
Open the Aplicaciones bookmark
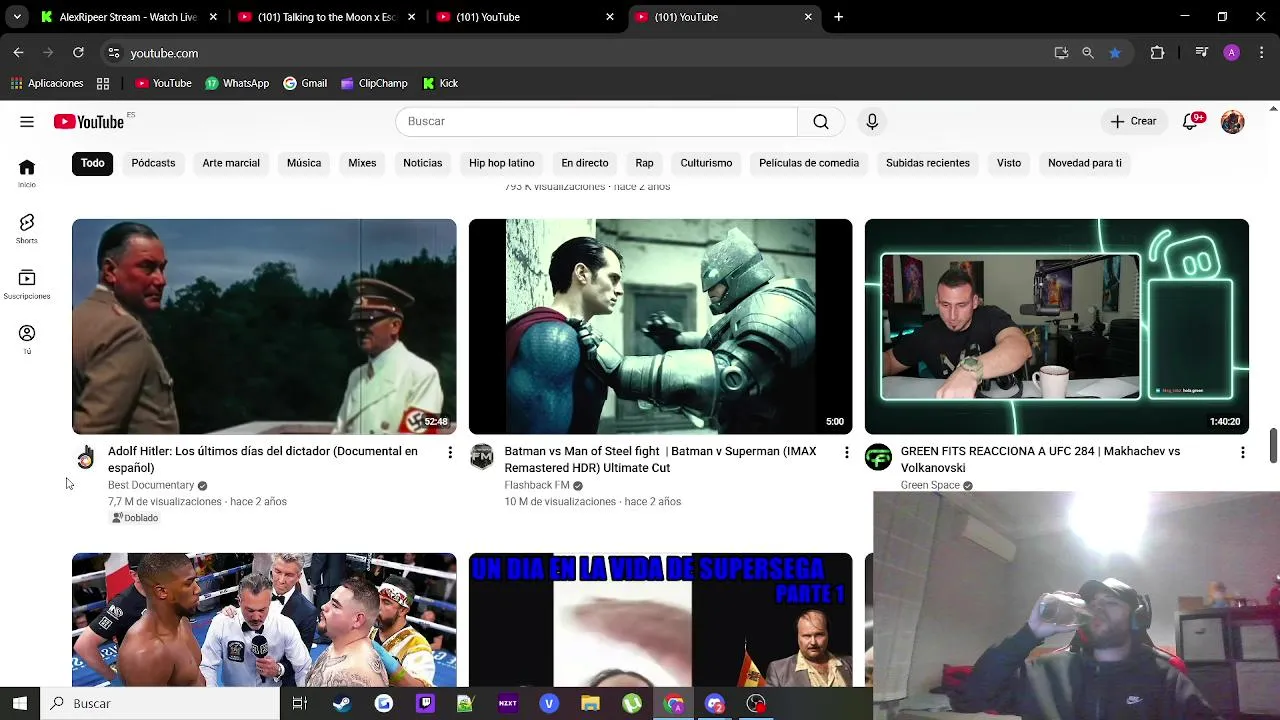47,83
